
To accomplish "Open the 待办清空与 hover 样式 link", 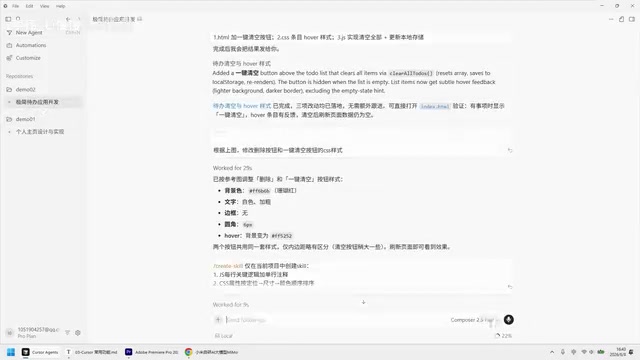I will click(242, 106).
